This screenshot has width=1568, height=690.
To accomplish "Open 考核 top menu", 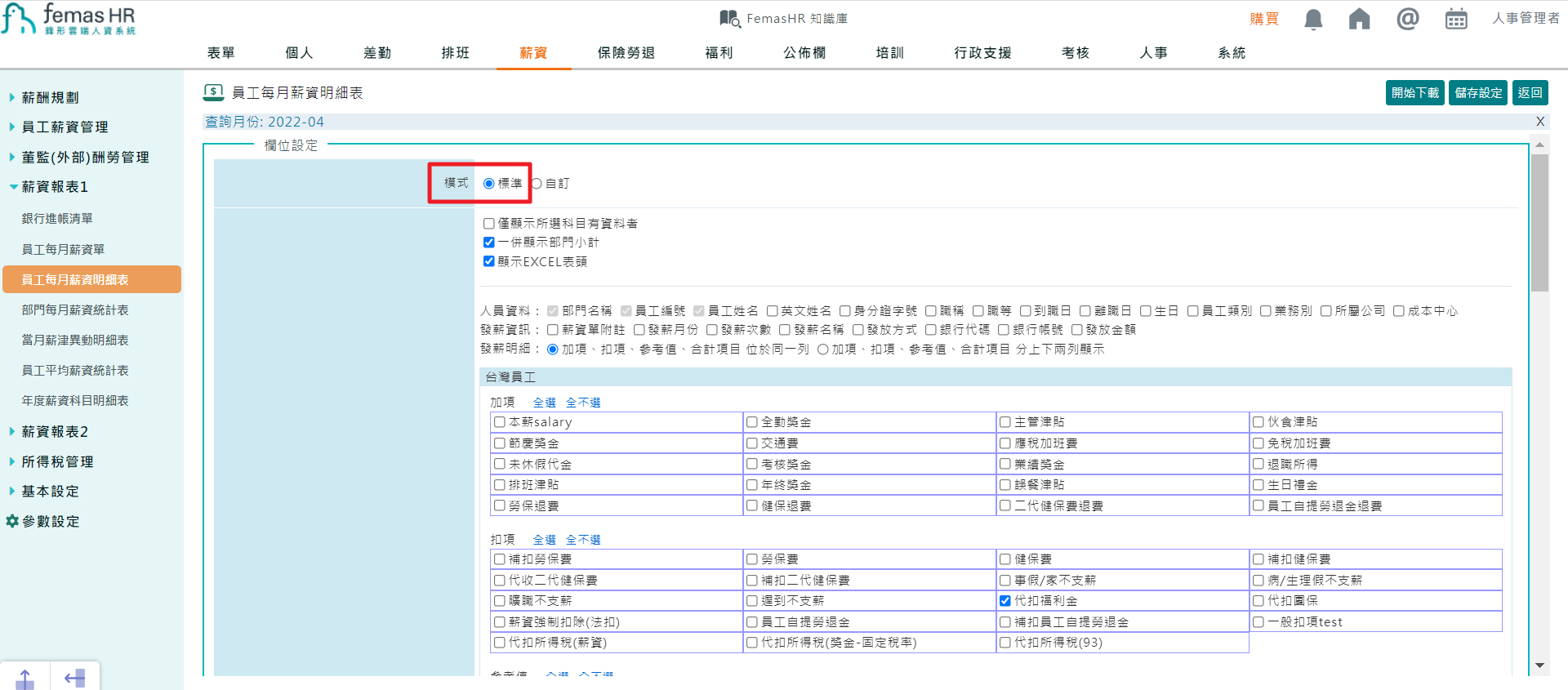I will pyautogui.click(x=1076, y=52).
